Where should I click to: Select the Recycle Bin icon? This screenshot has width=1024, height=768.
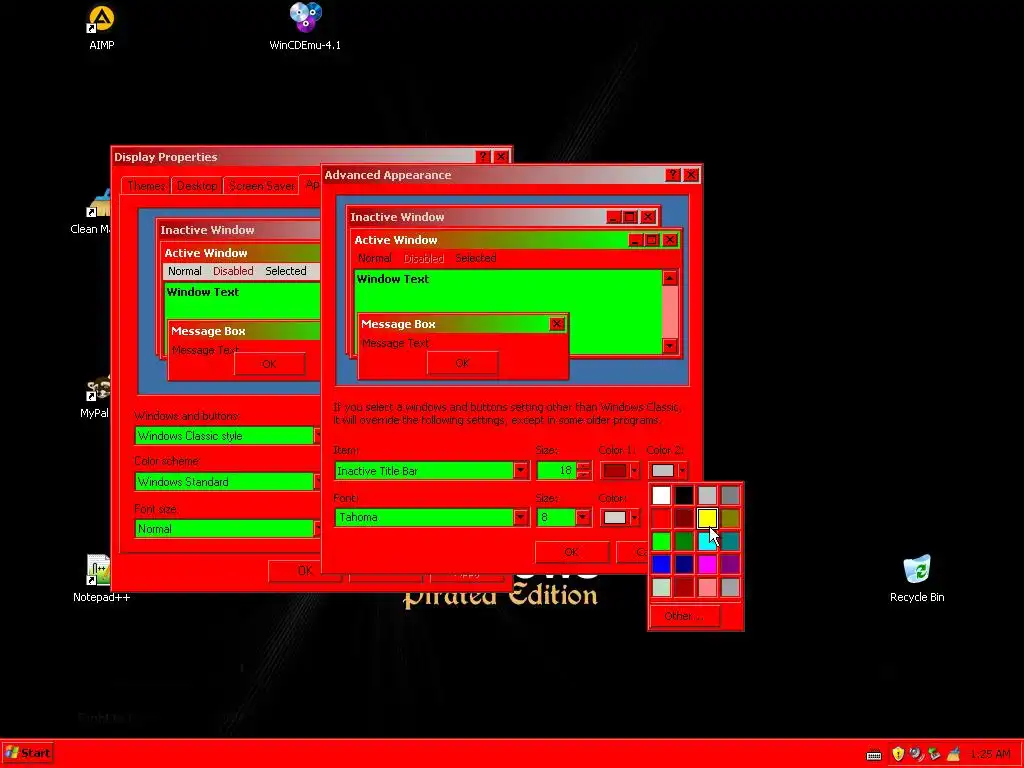(x=917, y=579)
